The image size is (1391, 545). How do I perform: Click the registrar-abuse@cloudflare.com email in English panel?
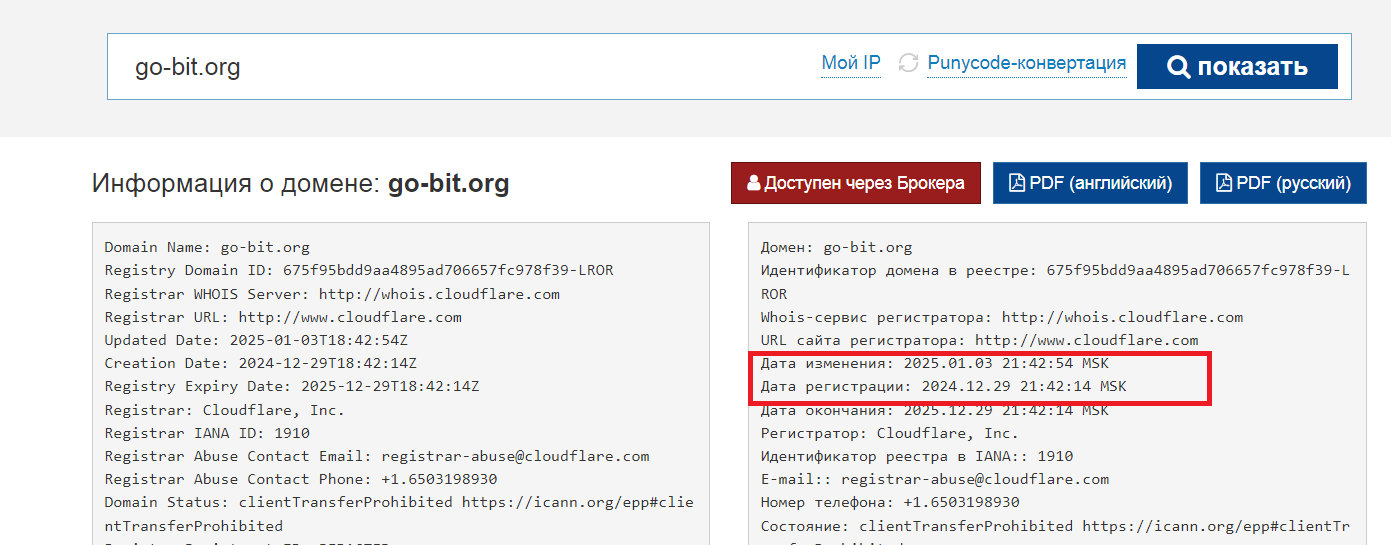515,456
